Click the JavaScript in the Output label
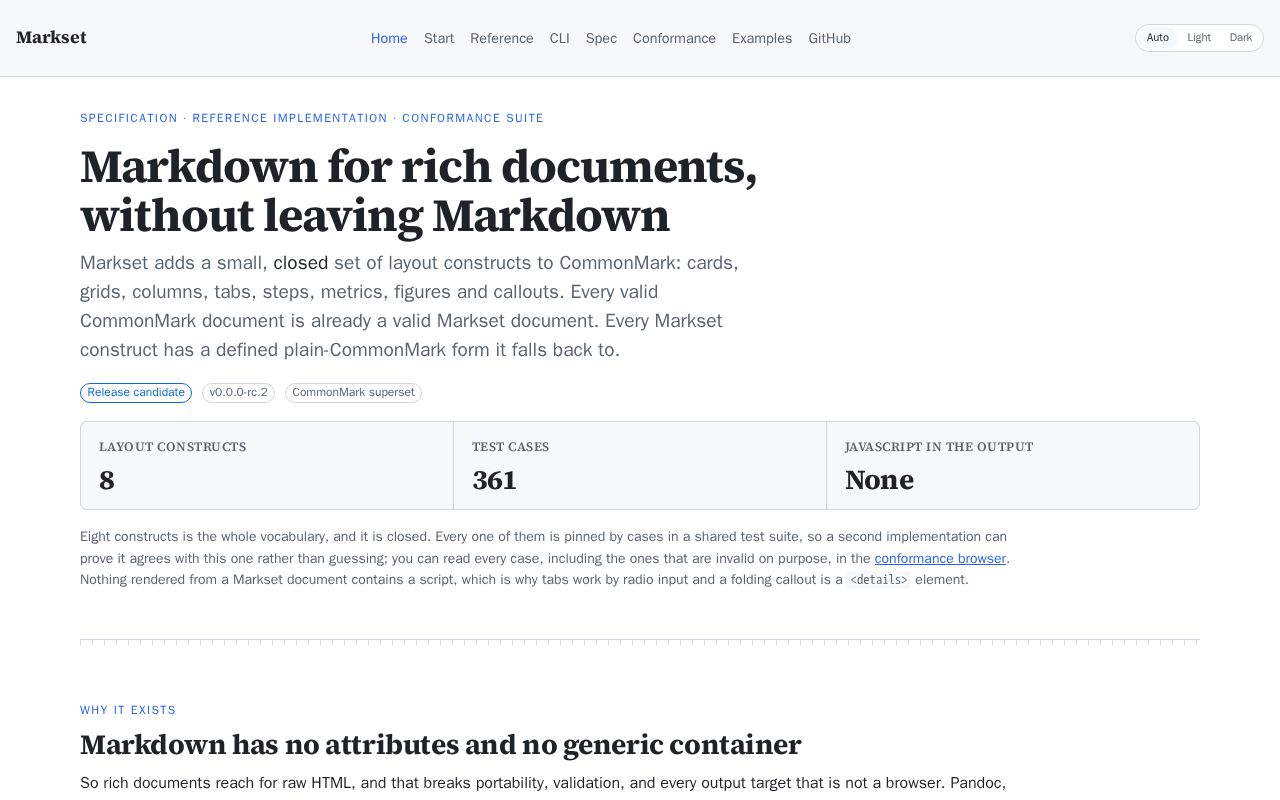The height and width of the screenshot is (800, 1280). [x=939, y=447]
